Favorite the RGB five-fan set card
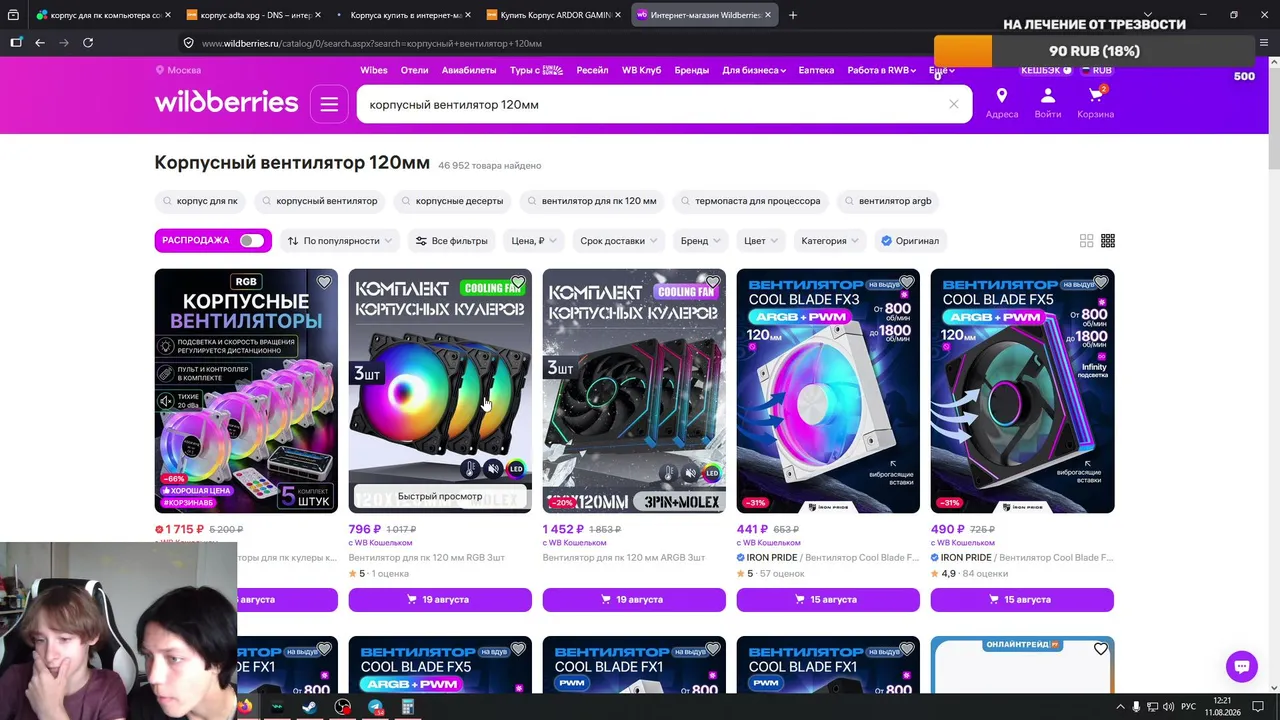Image resolution: width=1280 pixels, height=720 pixels. point(324,283)
